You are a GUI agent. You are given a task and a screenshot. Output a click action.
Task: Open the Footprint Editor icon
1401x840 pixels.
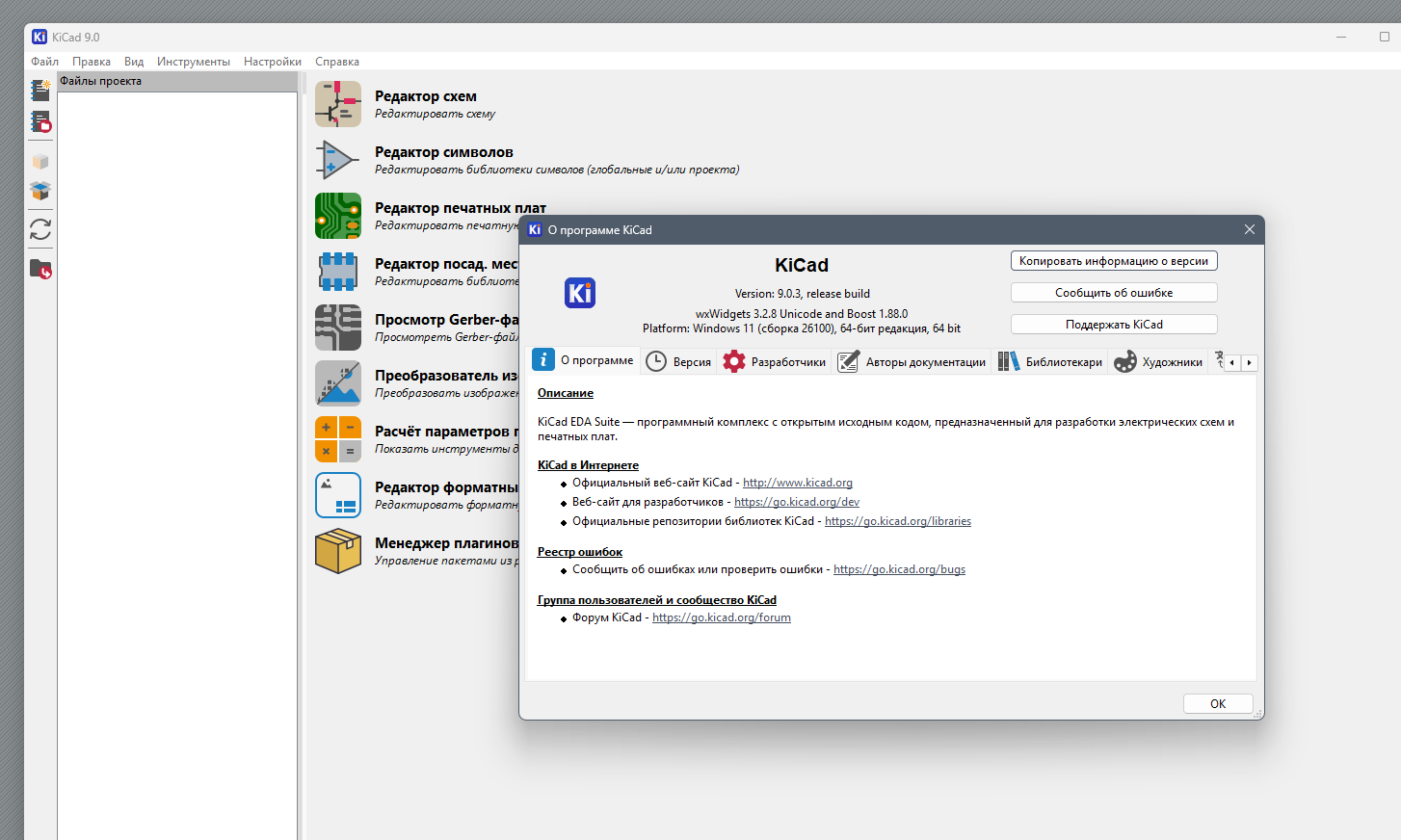coord(338,272)
